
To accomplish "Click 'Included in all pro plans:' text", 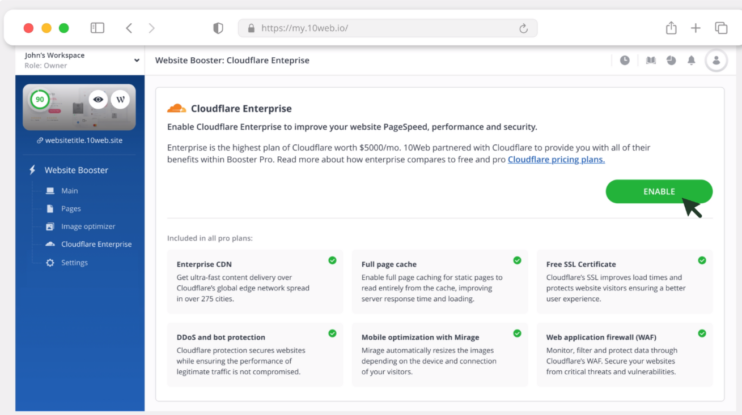I will (210, 238).
